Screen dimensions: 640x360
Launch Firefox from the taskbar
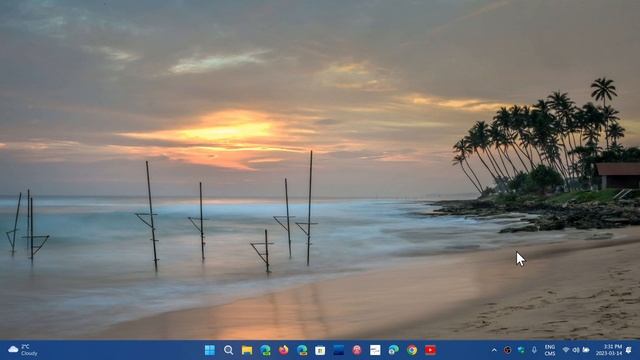[x=284, y=350]
